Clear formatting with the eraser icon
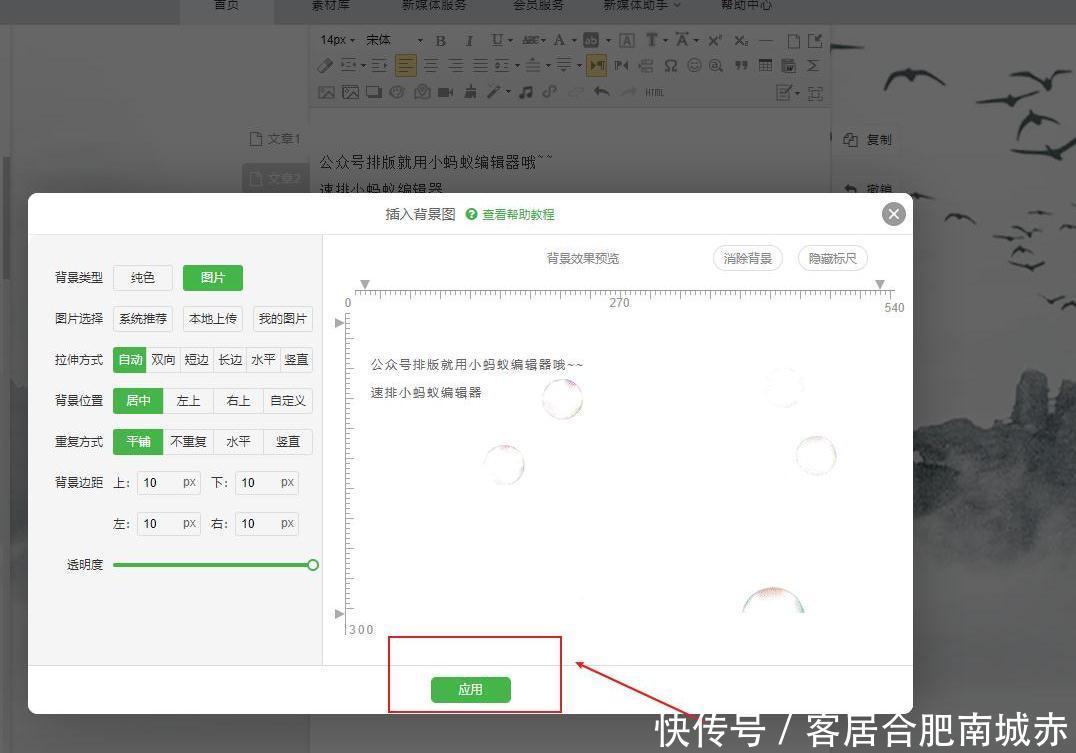Image resolution: width=1076 pixels, height=753 pixels. 323,66
